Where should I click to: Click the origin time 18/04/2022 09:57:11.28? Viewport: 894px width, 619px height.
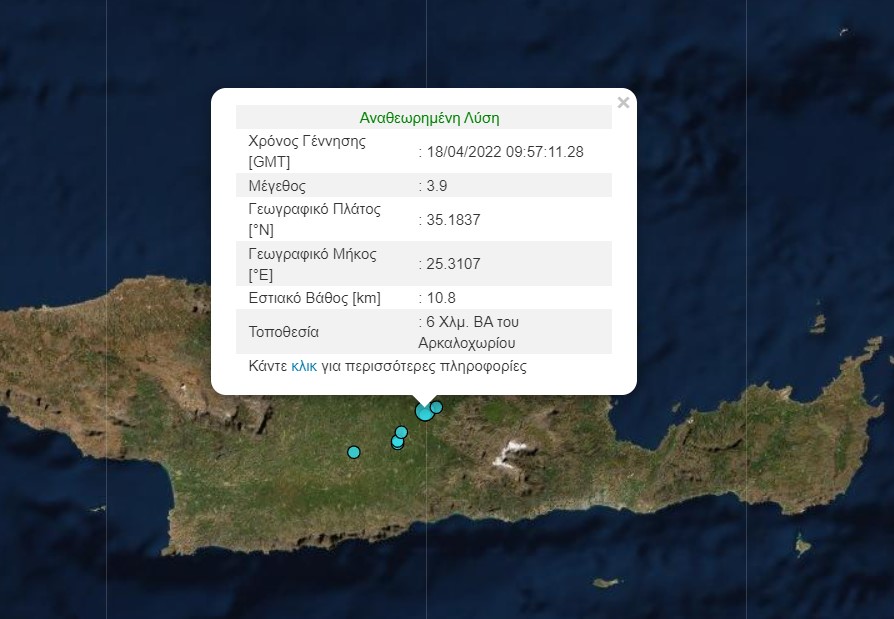point(504,152)
